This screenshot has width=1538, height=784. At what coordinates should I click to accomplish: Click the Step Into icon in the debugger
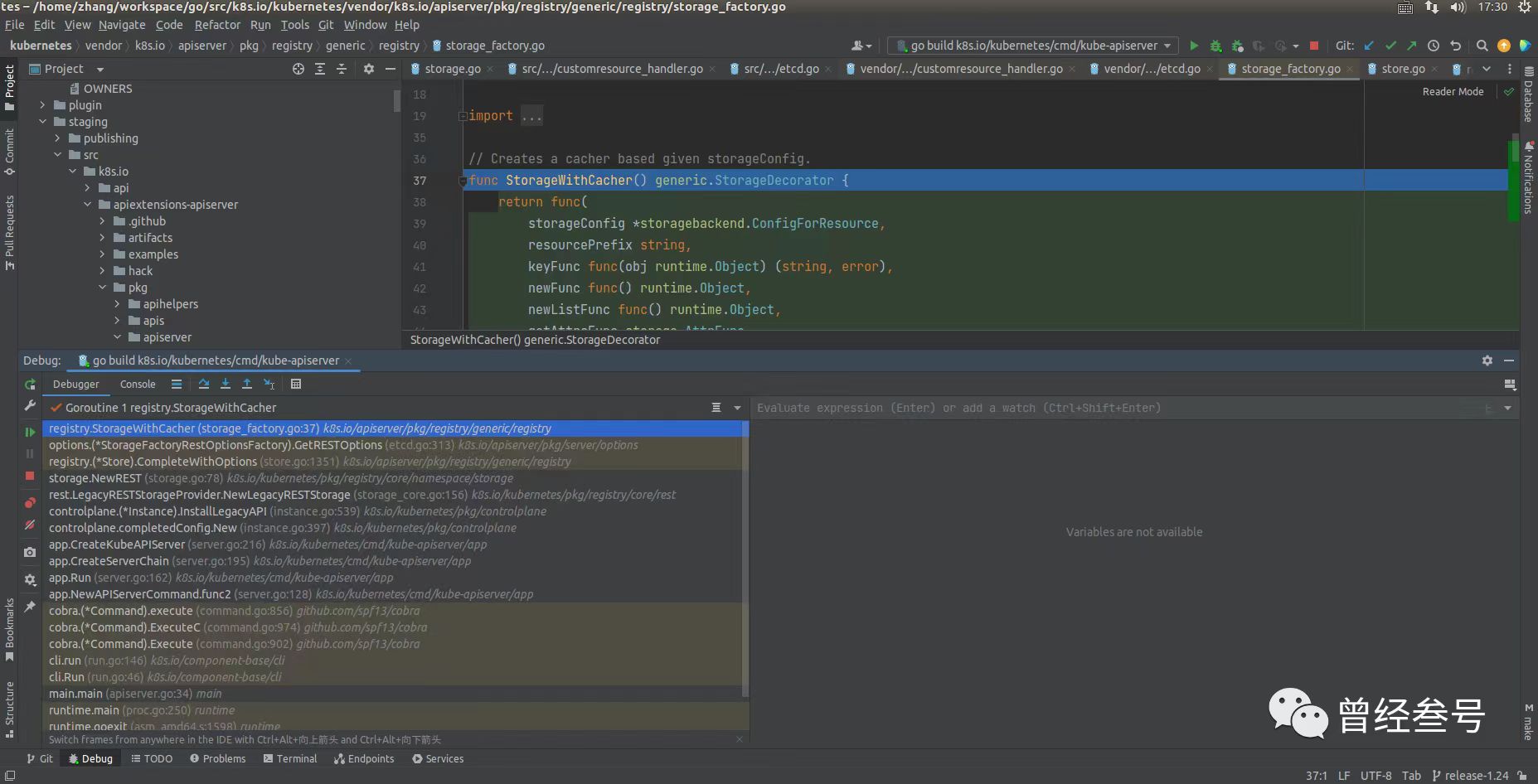pos(226,384)
